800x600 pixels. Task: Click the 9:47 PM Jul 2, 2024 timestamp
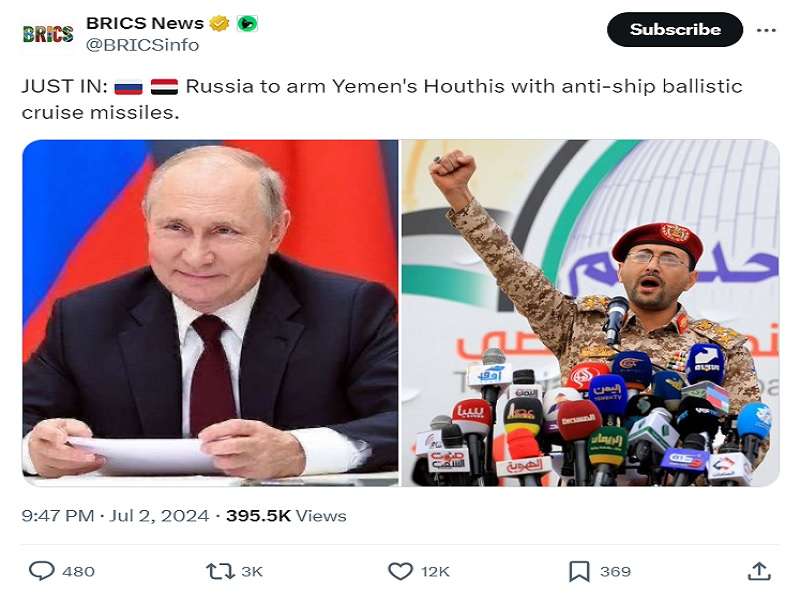[x=115, y=516]
